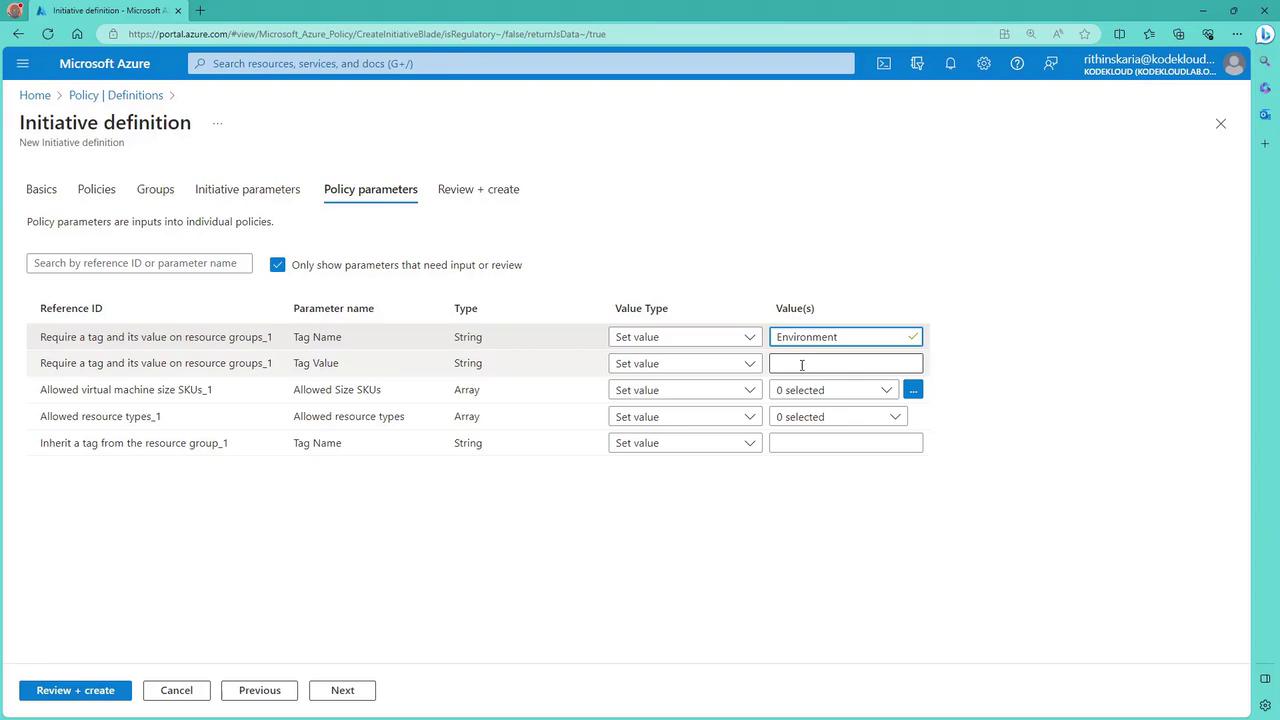The width and height of the screenshot is (1280, 720).
Task: Switch to the Initiative parameters tab
Action: [x=247, y=189]
